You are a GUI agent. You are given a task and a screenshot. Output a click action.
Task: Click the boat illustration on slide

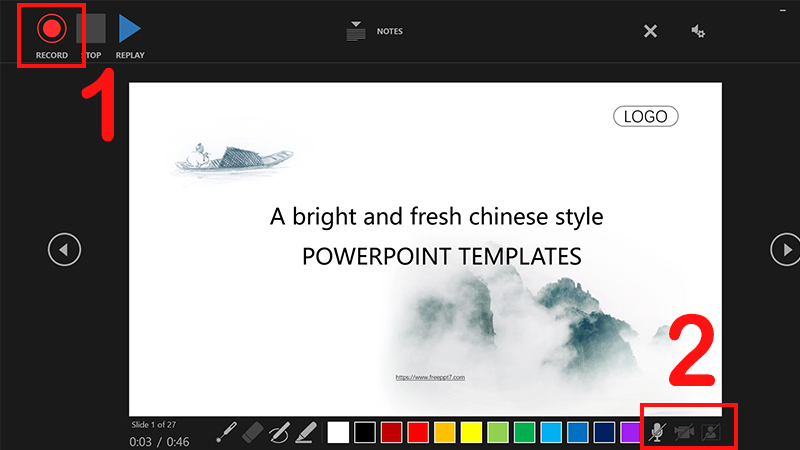[234, 158]
